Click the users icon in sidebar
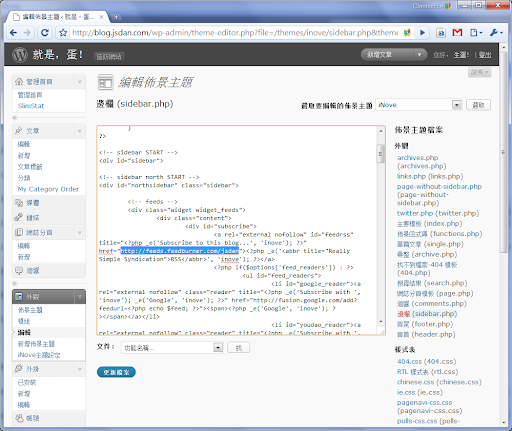This screenshot has width=512, height=431. click(x=19, y=418)
